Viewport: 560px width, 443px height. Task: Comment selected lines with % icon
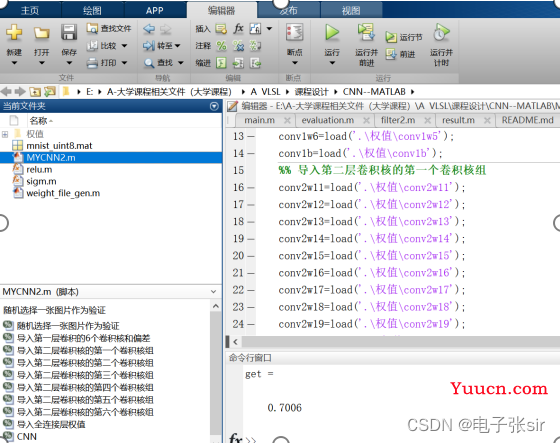coord(221,46)
